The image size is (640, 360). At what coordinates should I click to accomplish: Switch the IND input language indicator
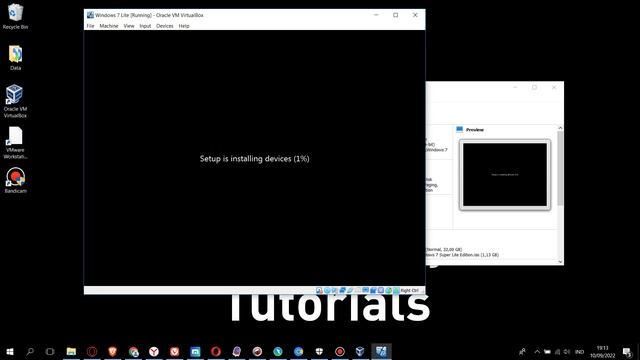(x=579, y=352)
